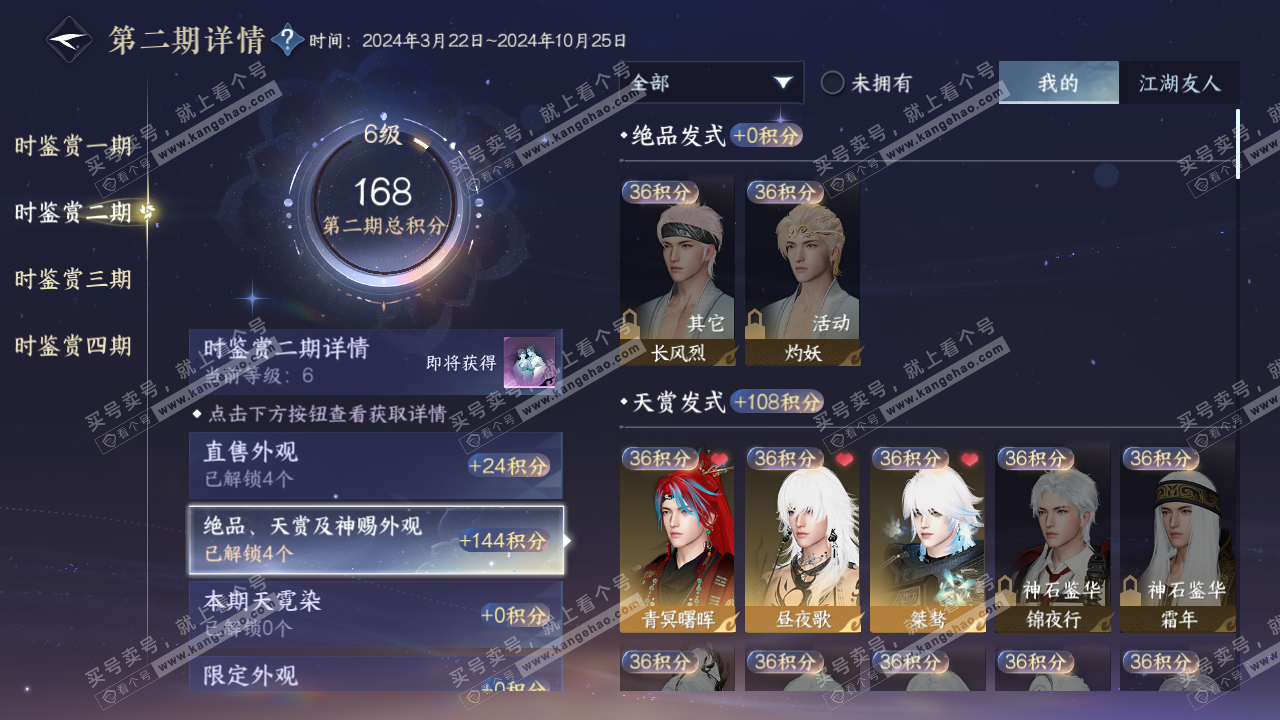1280x720 pixels.
Task: Enable the 未拥有 filter radio button
Action: click(832, 83)
